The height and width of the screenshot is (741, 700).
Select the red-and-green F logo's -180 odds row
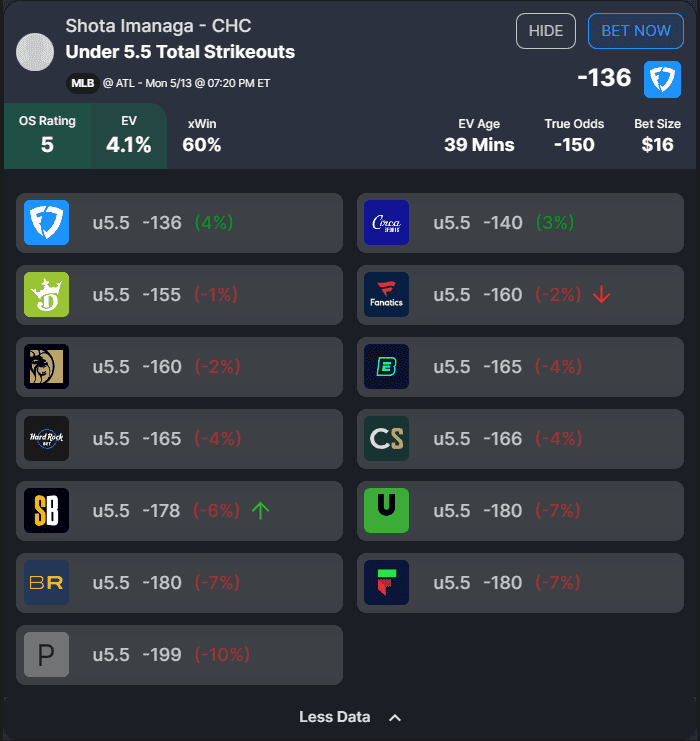click(x=520, y=583)
